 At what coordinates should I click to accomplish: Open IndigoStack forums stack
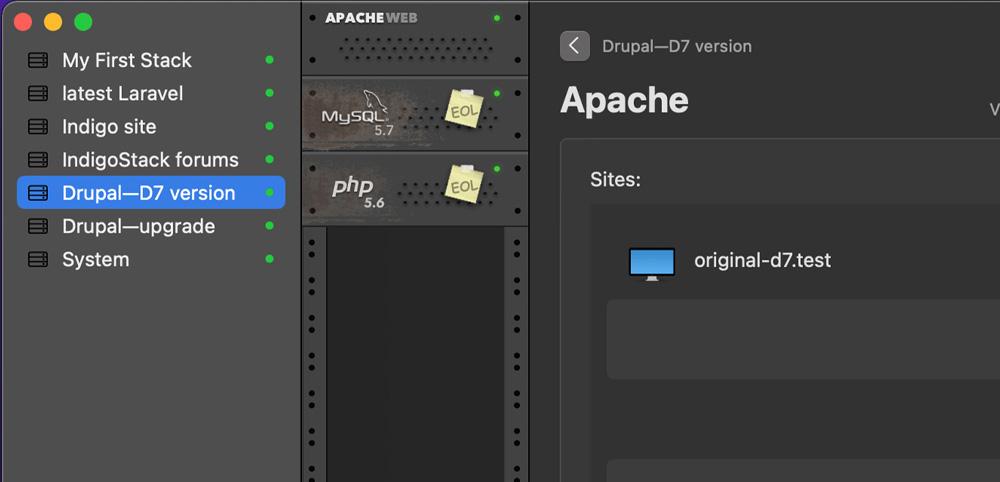coord(151,160)
